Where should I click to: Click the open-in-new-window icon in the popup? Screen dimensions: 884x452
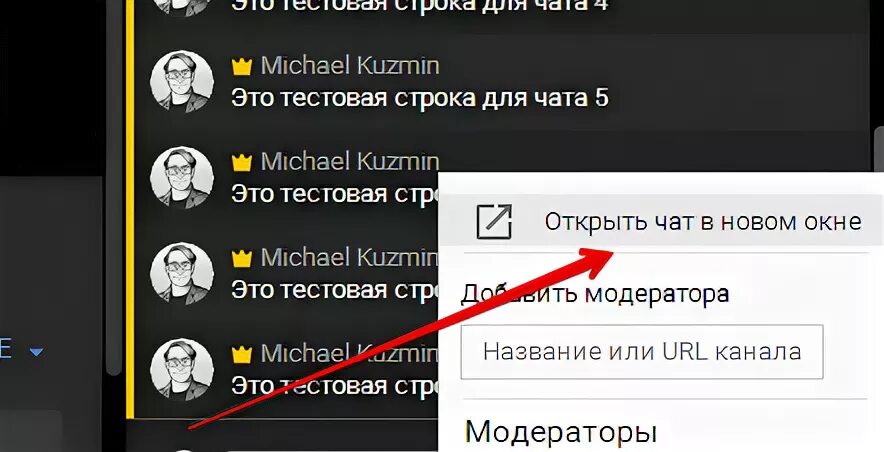pyautogui.click(x=494, y=222)
